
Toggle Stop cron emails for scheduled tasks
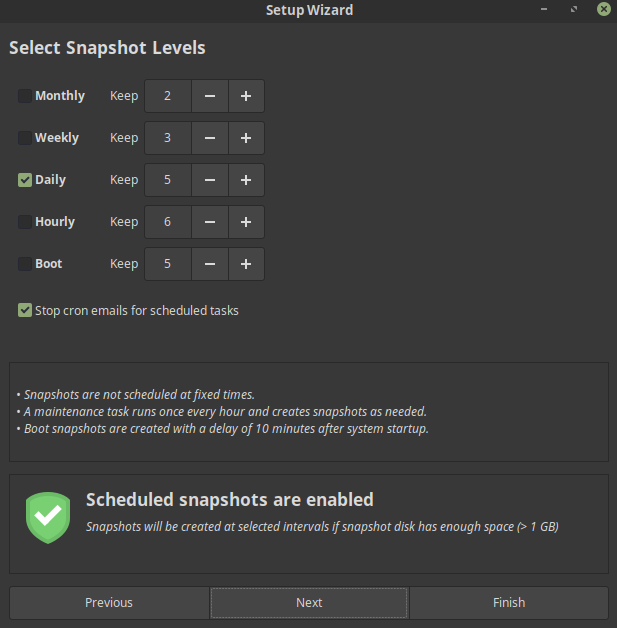tap(25, 310)
